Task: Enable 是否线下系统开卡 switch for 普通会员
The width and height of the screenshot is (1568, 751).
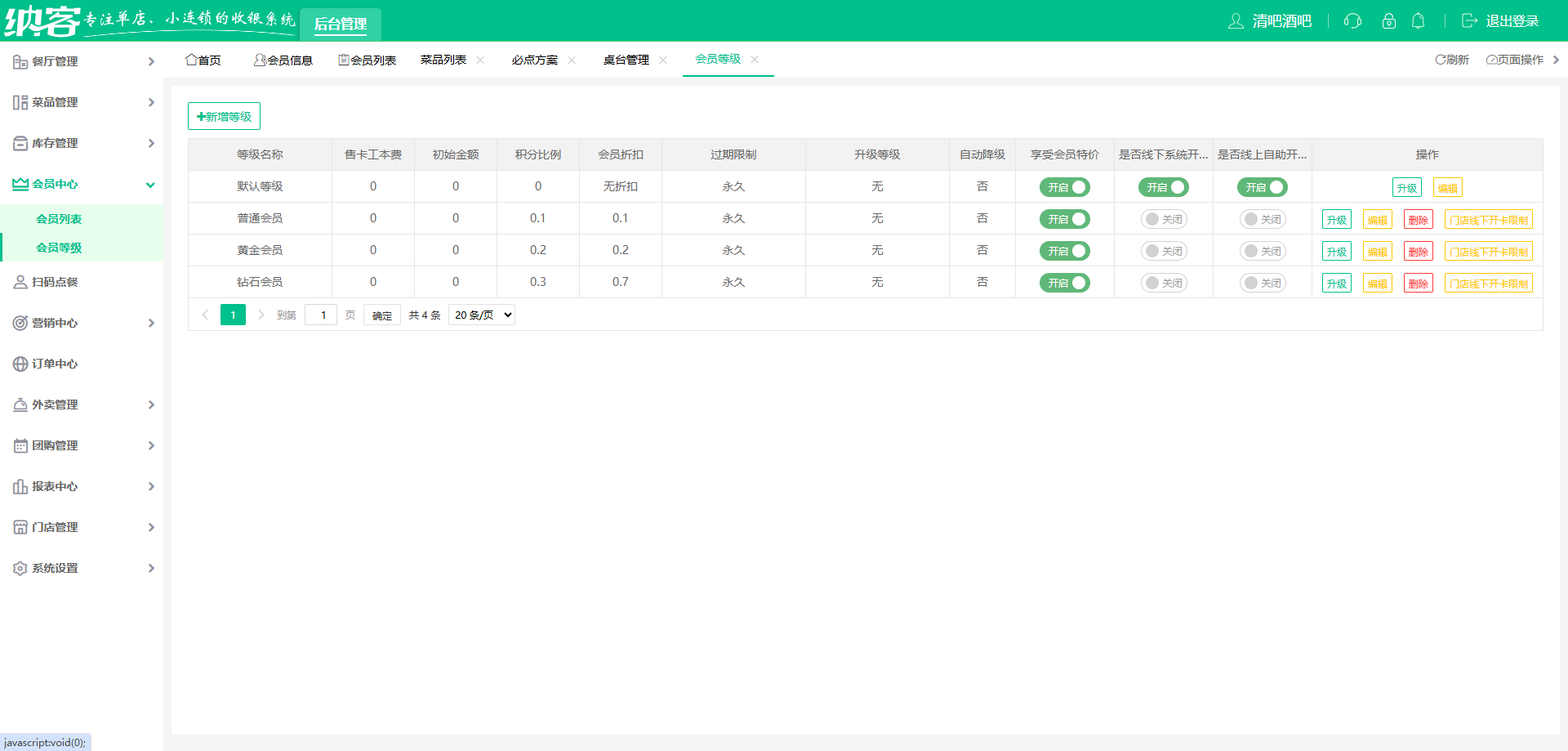Action: coord(1163,219)
